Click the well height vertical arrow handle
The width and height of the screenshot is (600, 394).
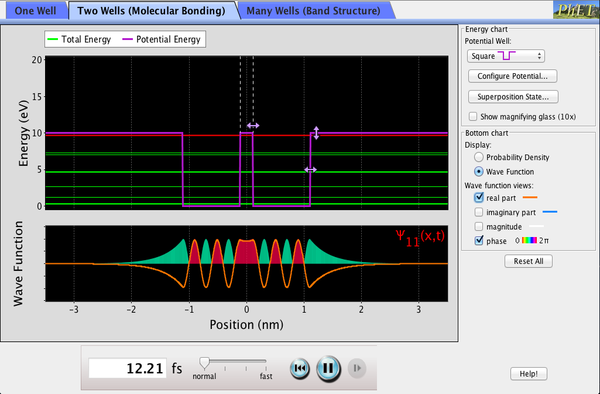coord(316,133)
